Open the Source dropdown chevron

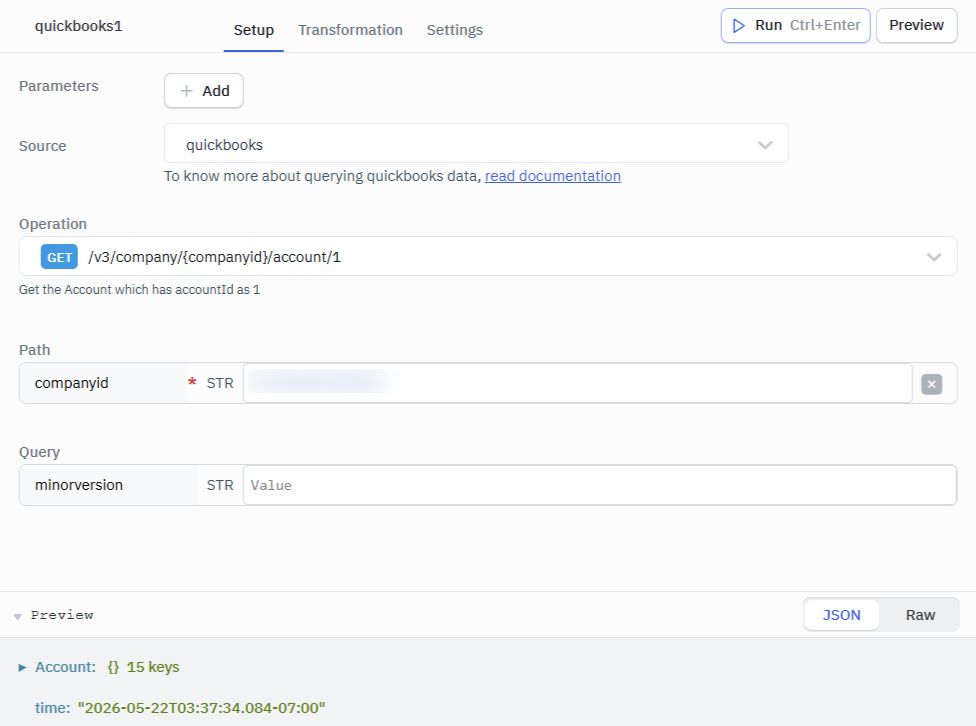[x=765, y=144]
